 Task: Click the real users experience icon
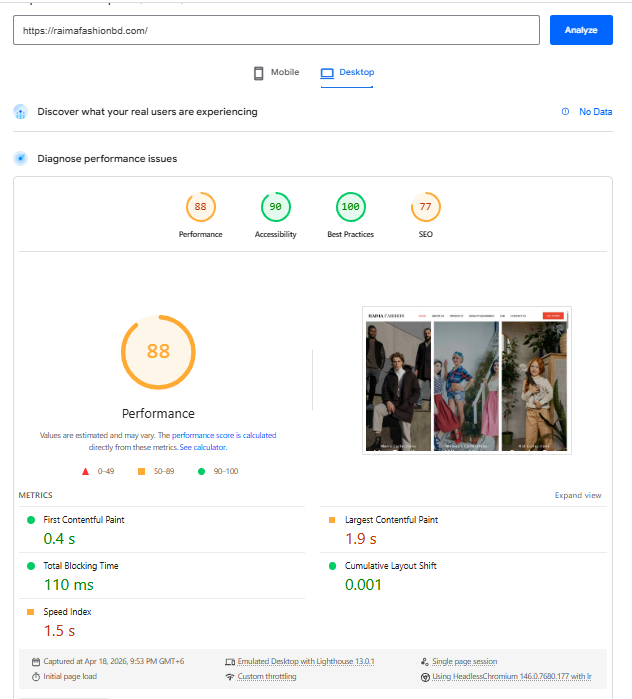(20, 112)
